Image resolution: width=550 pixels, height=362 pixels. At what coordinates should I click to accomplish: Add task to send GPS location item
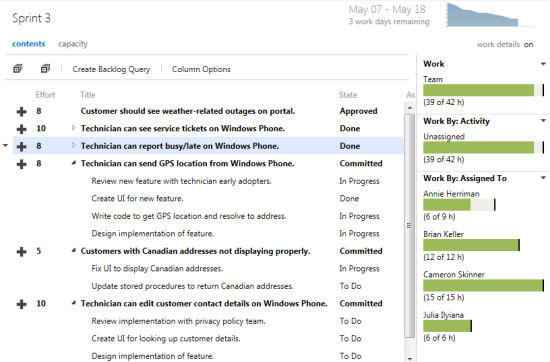[21, 164]
